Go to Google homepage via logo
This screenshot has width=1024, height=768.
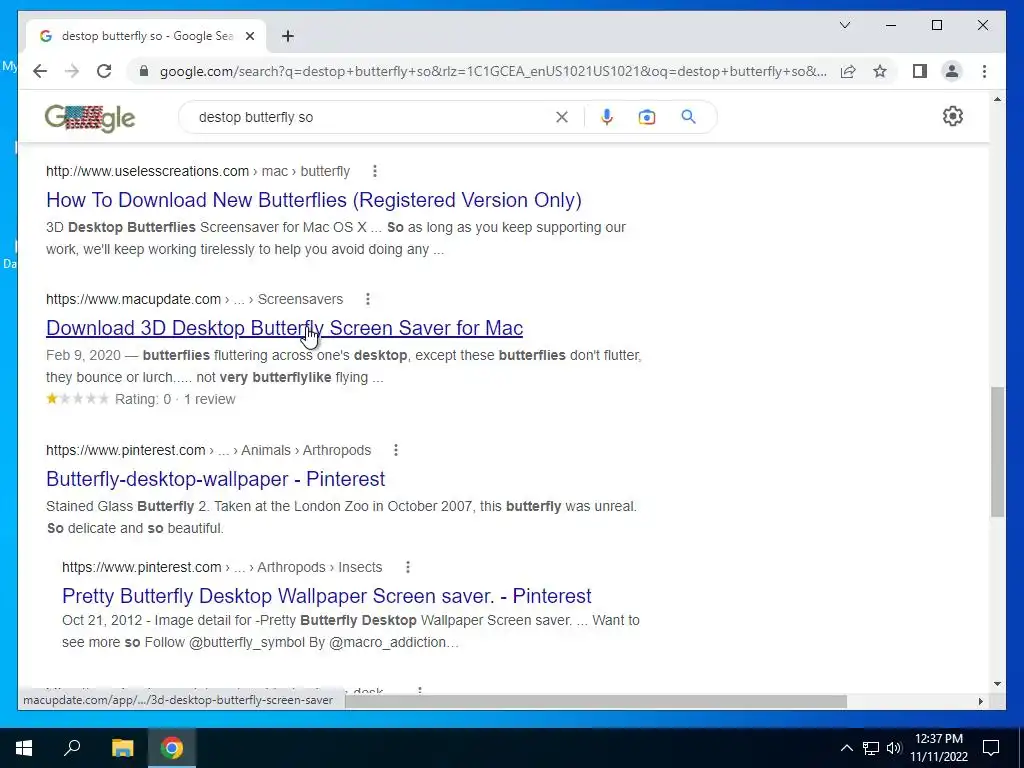[90, 118]
